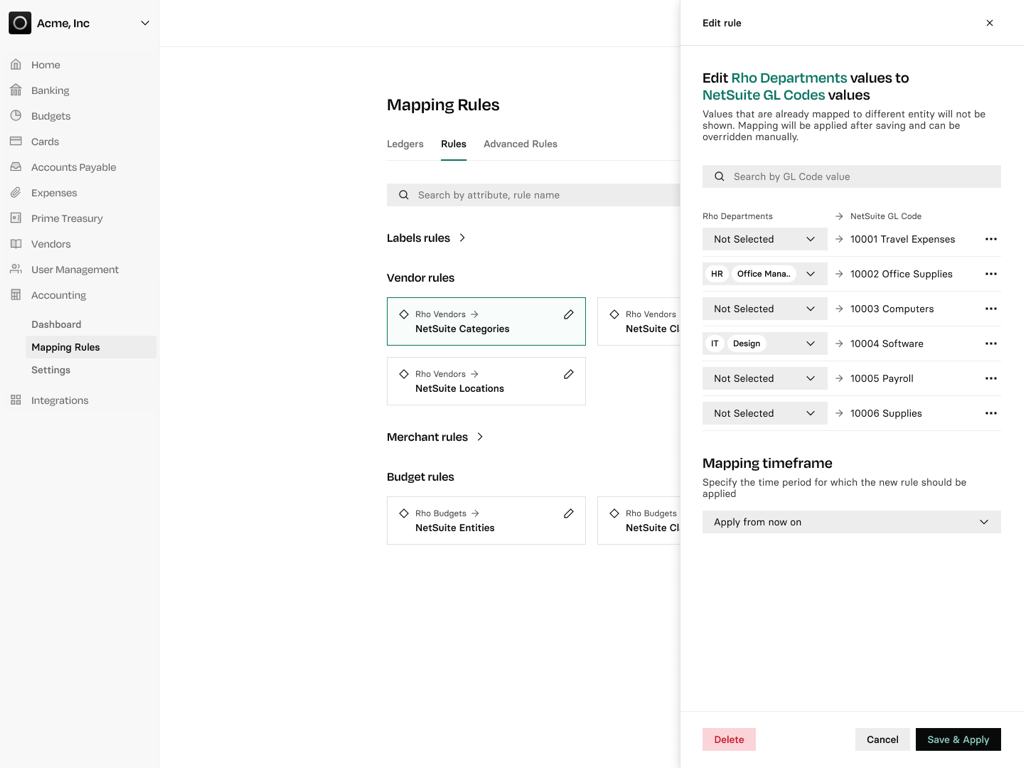1024x768 pixels.
Task: Click the Prime Treasury icon
Action: (x=16, y=218)
